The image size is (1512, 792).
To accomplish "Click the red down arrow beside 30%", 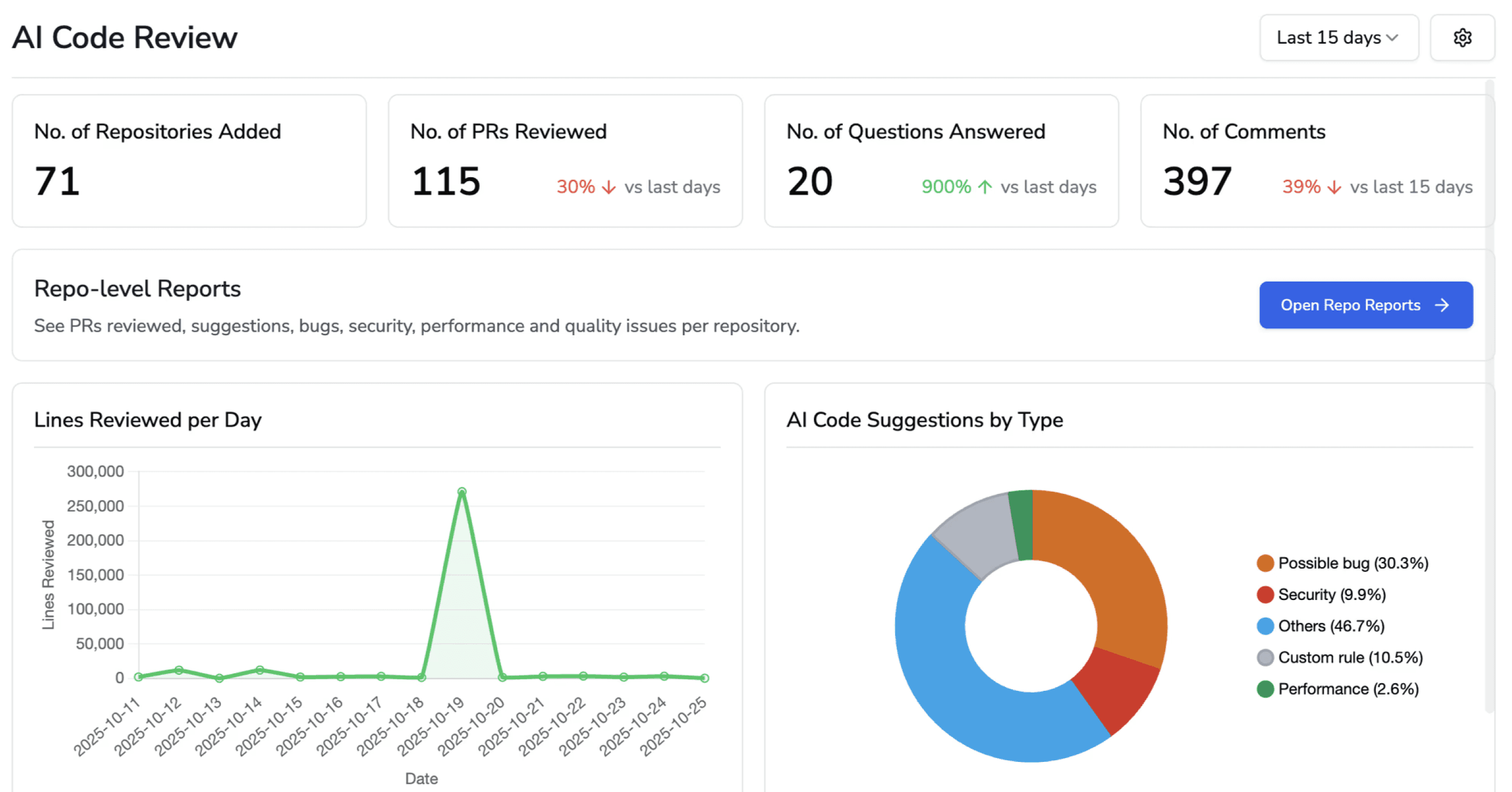I will tap(609, 187).
